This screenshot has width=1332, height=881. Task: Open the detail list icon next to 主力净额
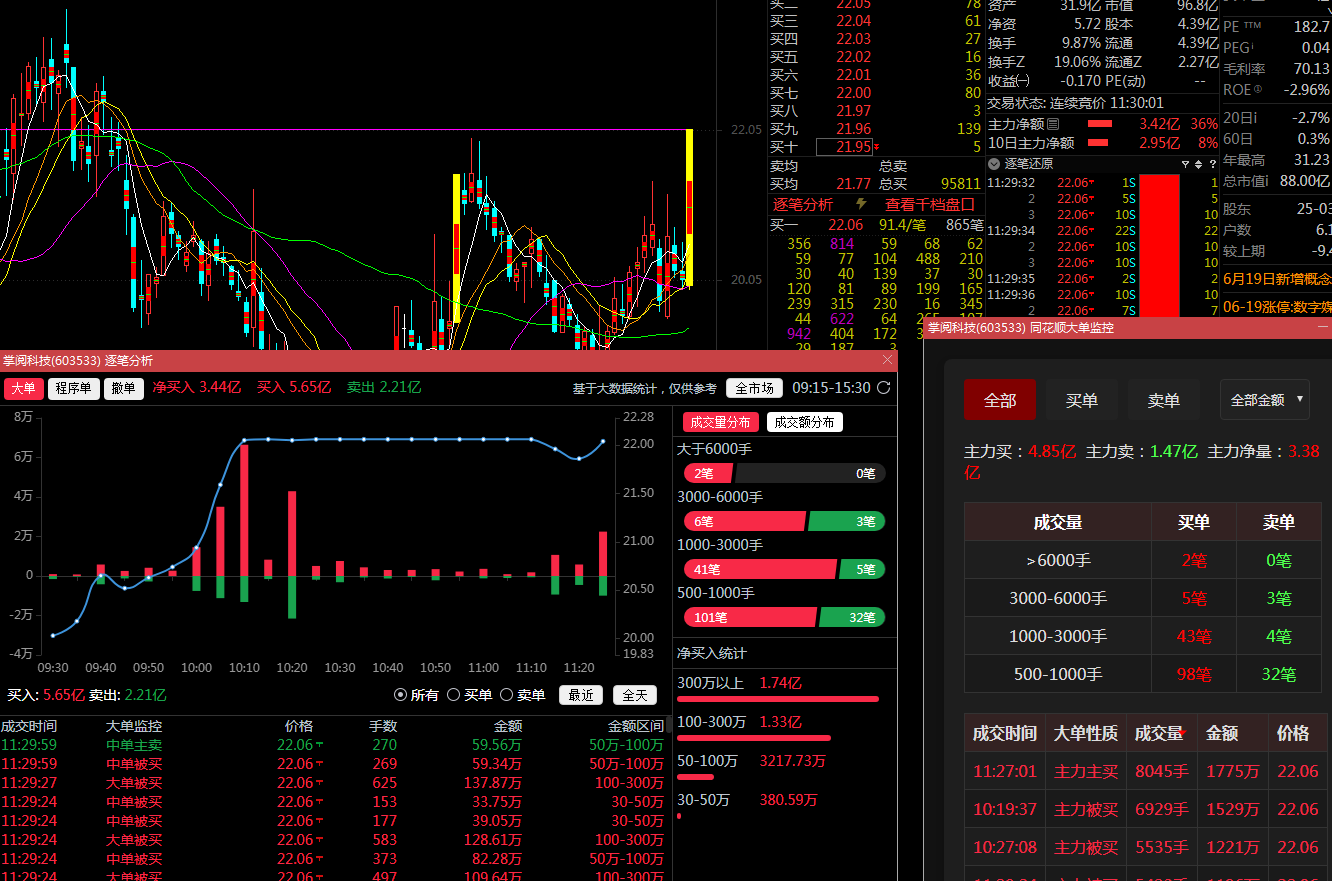pyautogui.click(x=1053, y=124)
